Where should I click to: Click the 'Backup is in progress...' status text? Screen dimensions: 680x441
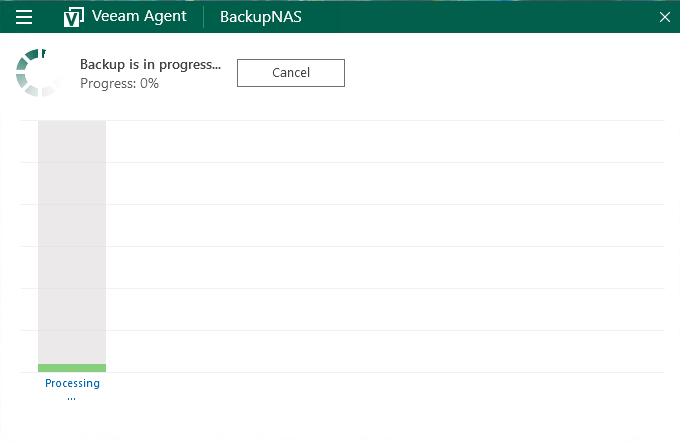click(150, 64)
